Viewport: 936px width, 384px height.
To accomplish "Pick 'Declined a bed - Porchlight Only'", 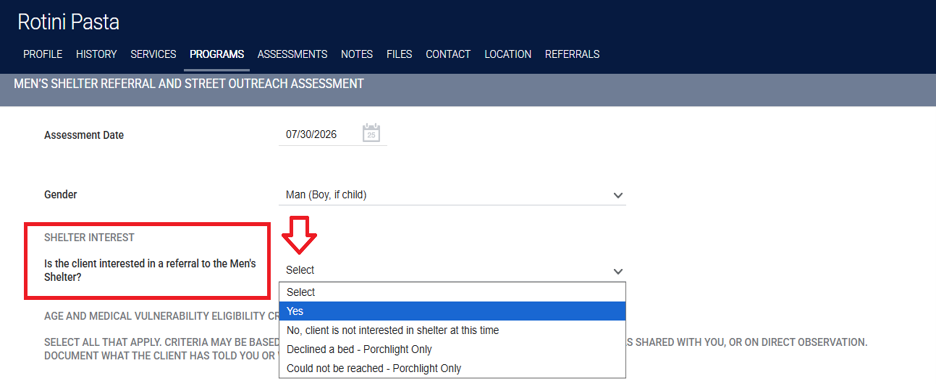I will 452,349.
